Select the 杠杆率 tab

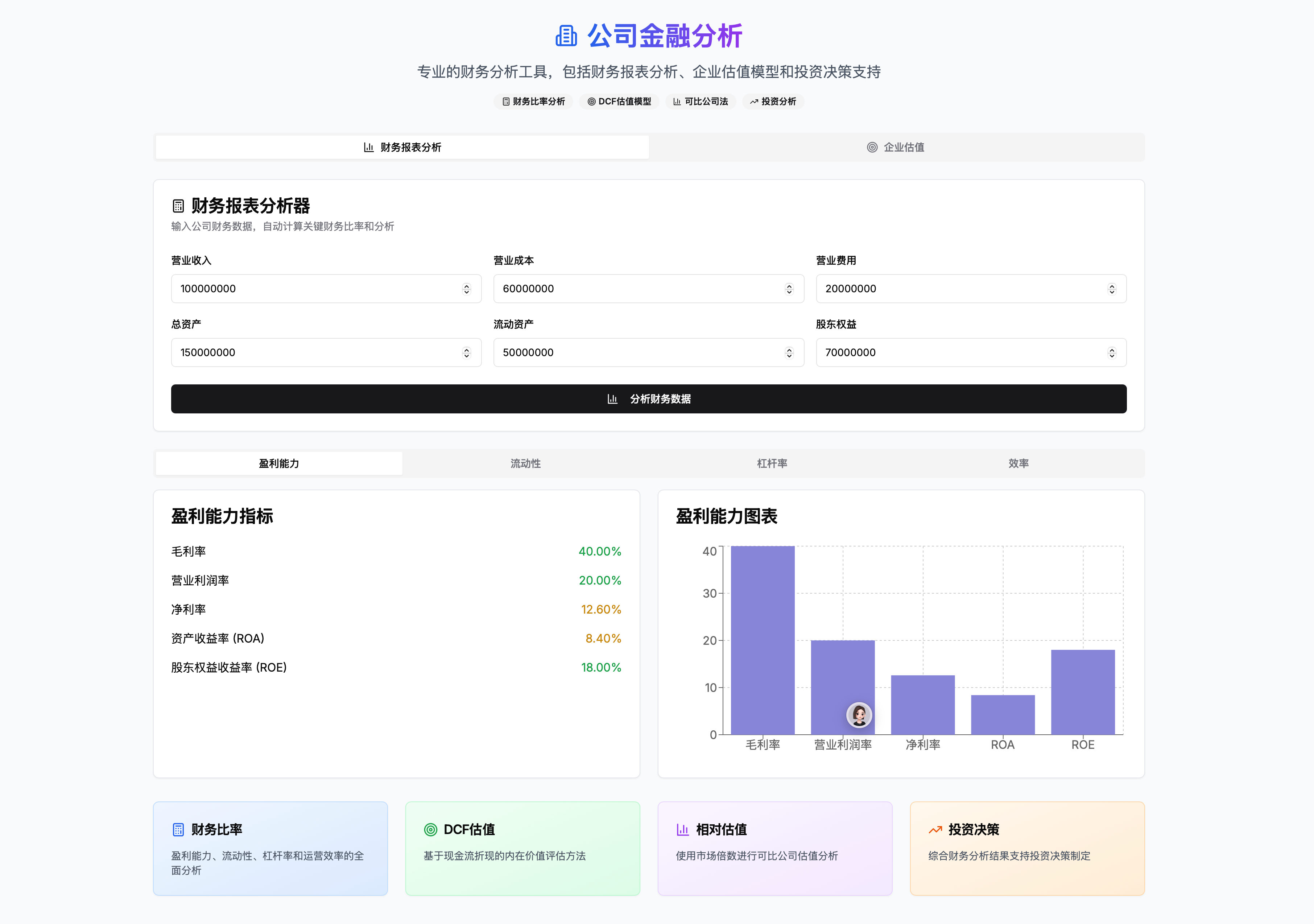pyautogui.click(x=772, y=463)
